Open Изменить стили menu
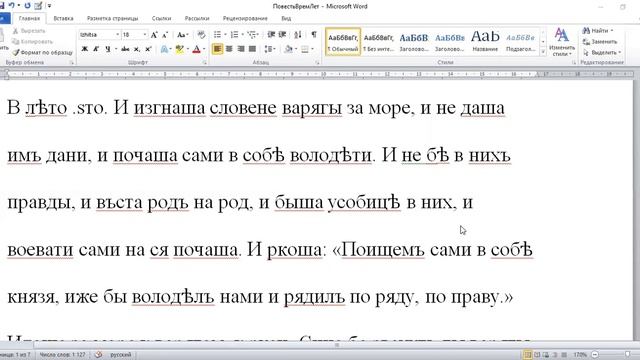640x360 pixels. pos(562,42)
